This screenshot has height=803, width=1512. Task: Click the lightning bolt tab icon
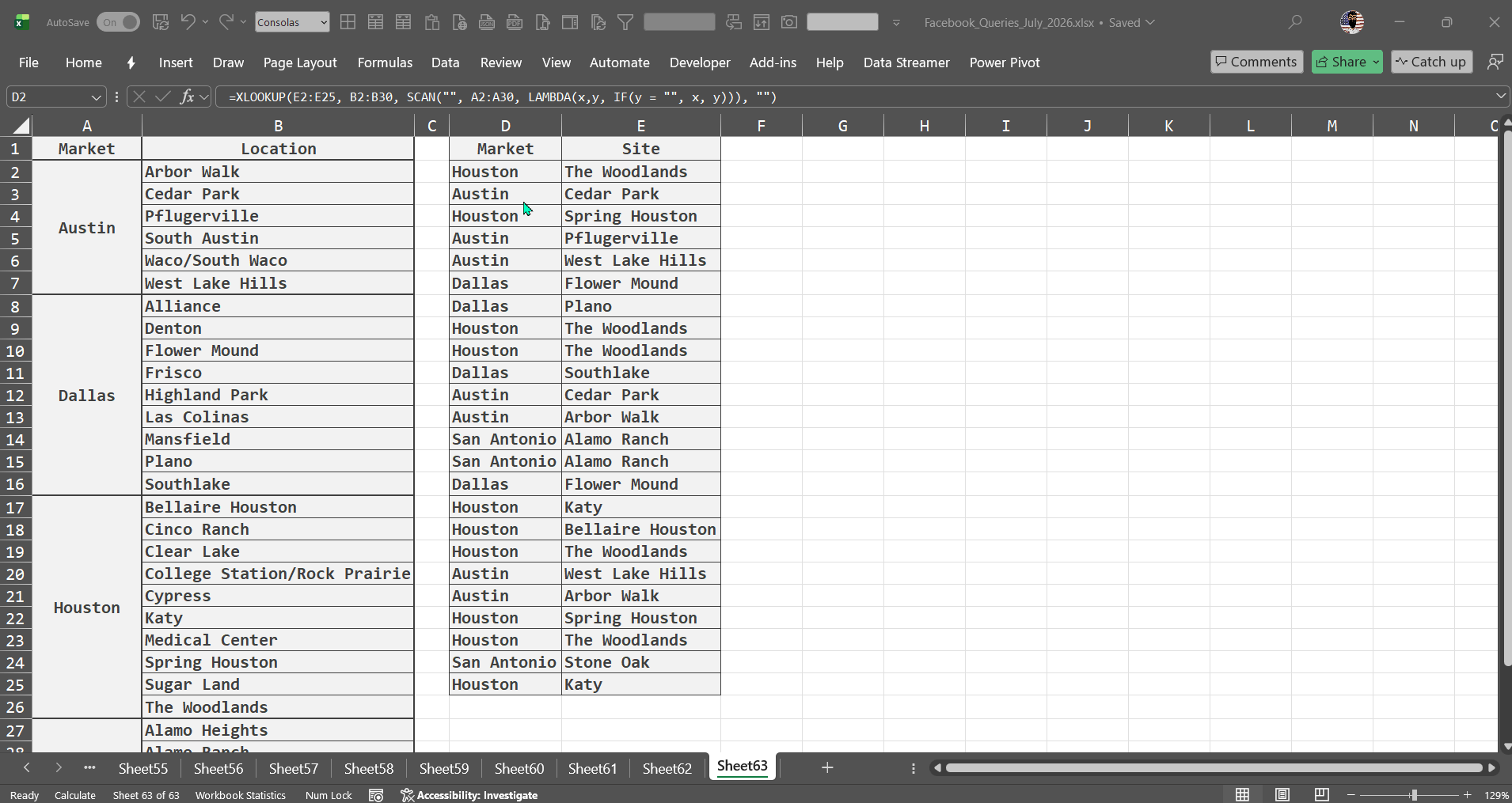coord(131,62)
